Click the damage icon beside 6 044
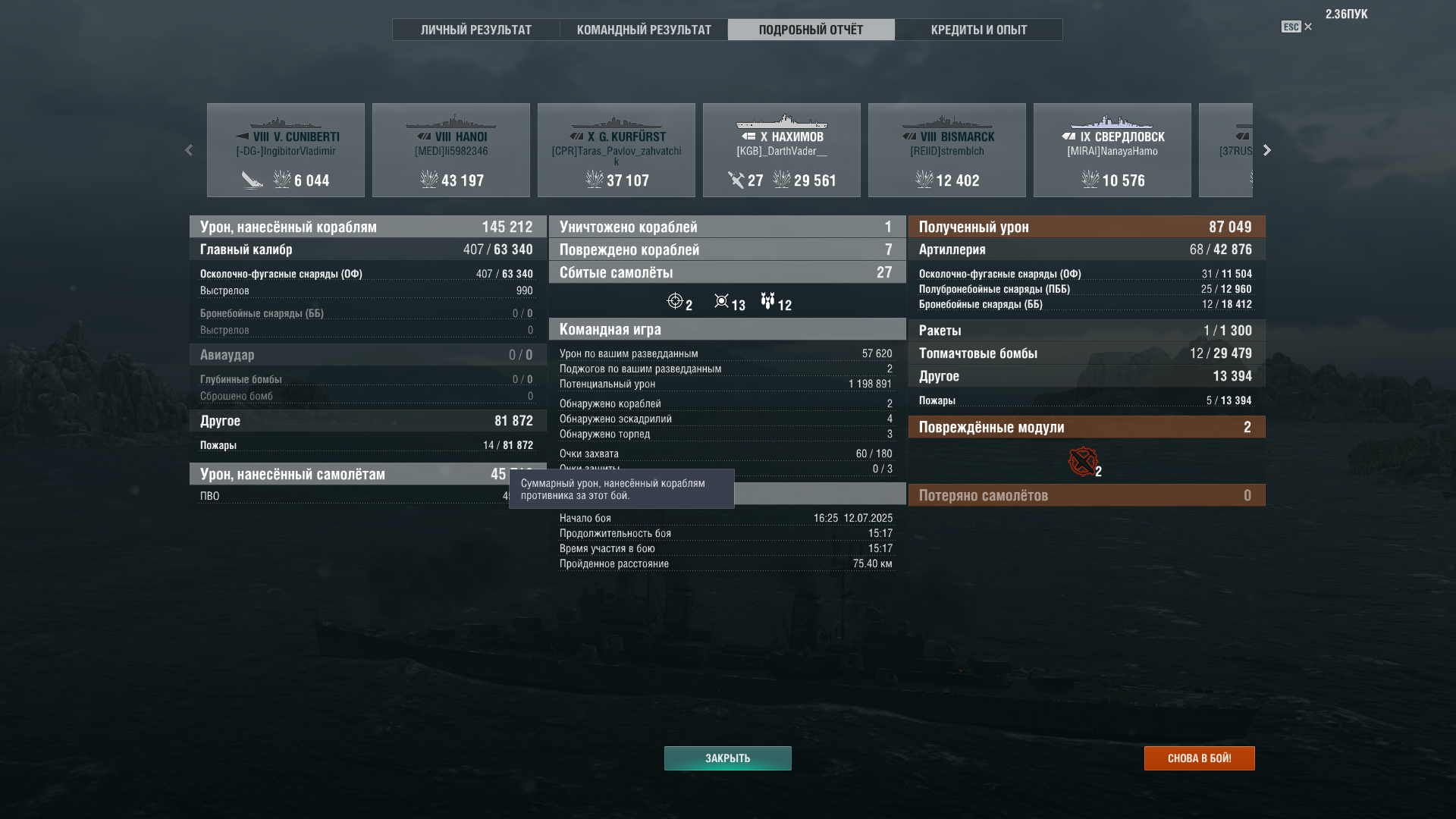This screenshot has width=1456, height=819. pyautogui.click(x=282, y=180)
